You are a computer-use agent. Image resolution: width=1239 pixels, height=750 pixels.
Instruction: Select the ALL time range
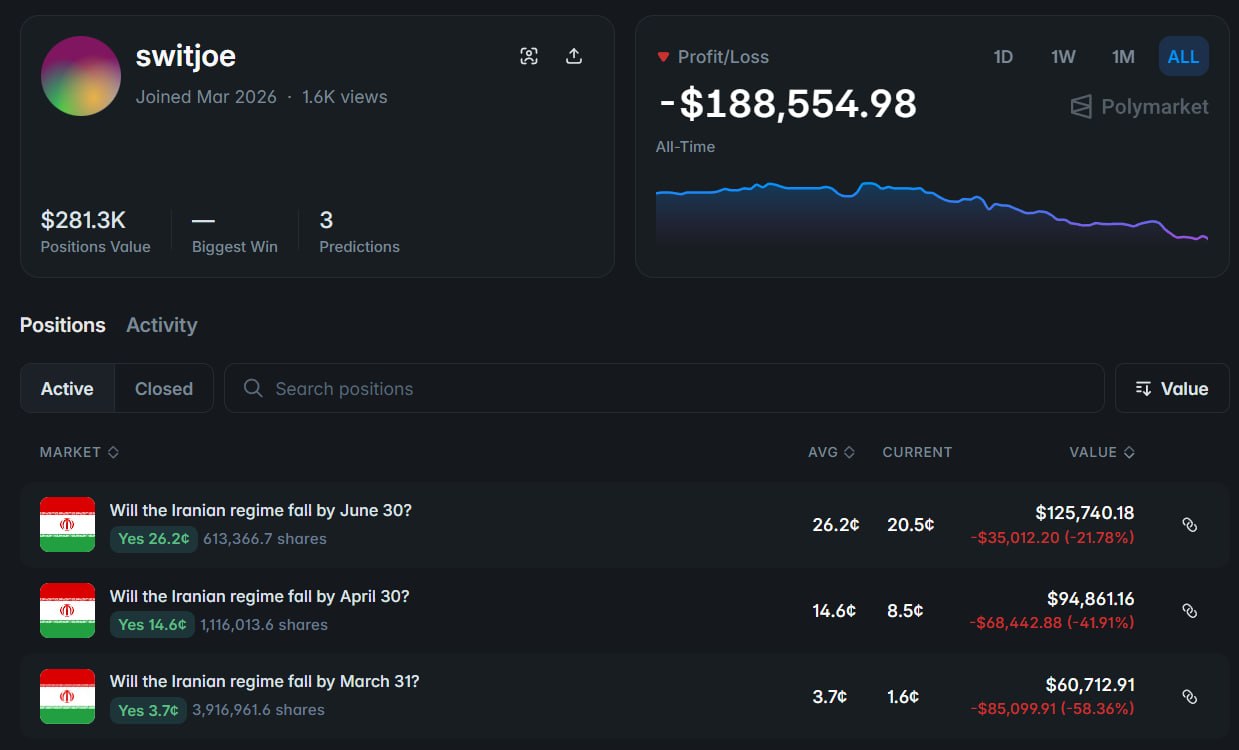pyautogui.click(x=1183, y=57)
